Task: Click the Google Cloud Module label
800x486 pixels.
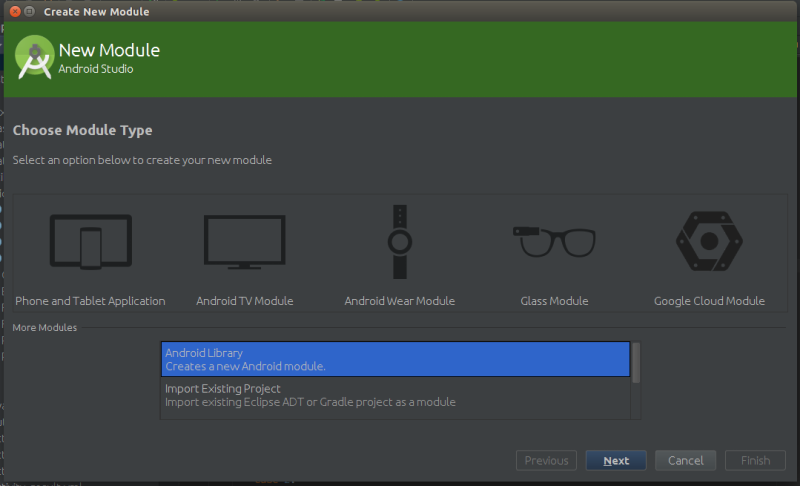Action: [x=709, y=301]
